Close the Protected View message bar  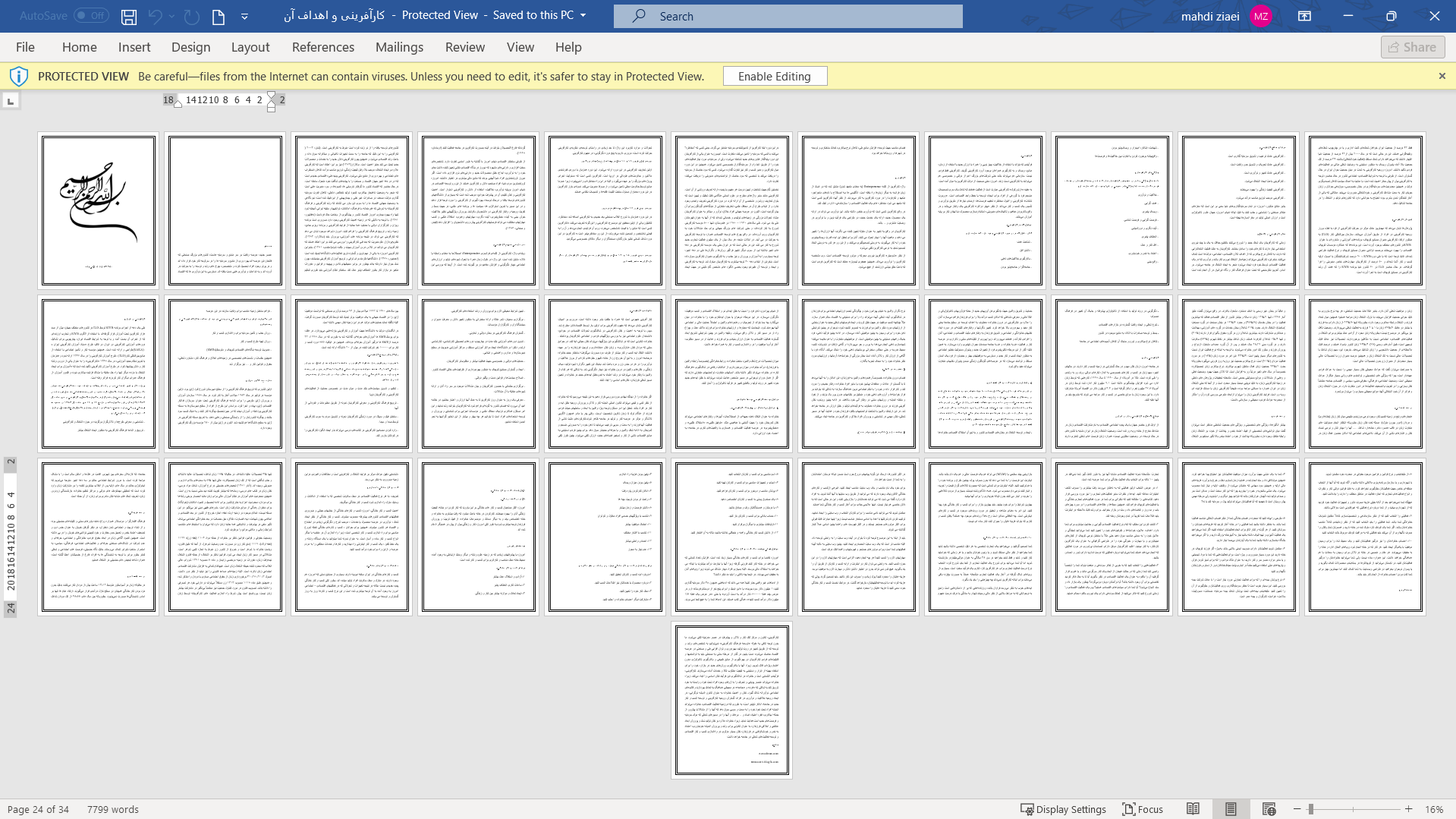[x=1442, y=76]
